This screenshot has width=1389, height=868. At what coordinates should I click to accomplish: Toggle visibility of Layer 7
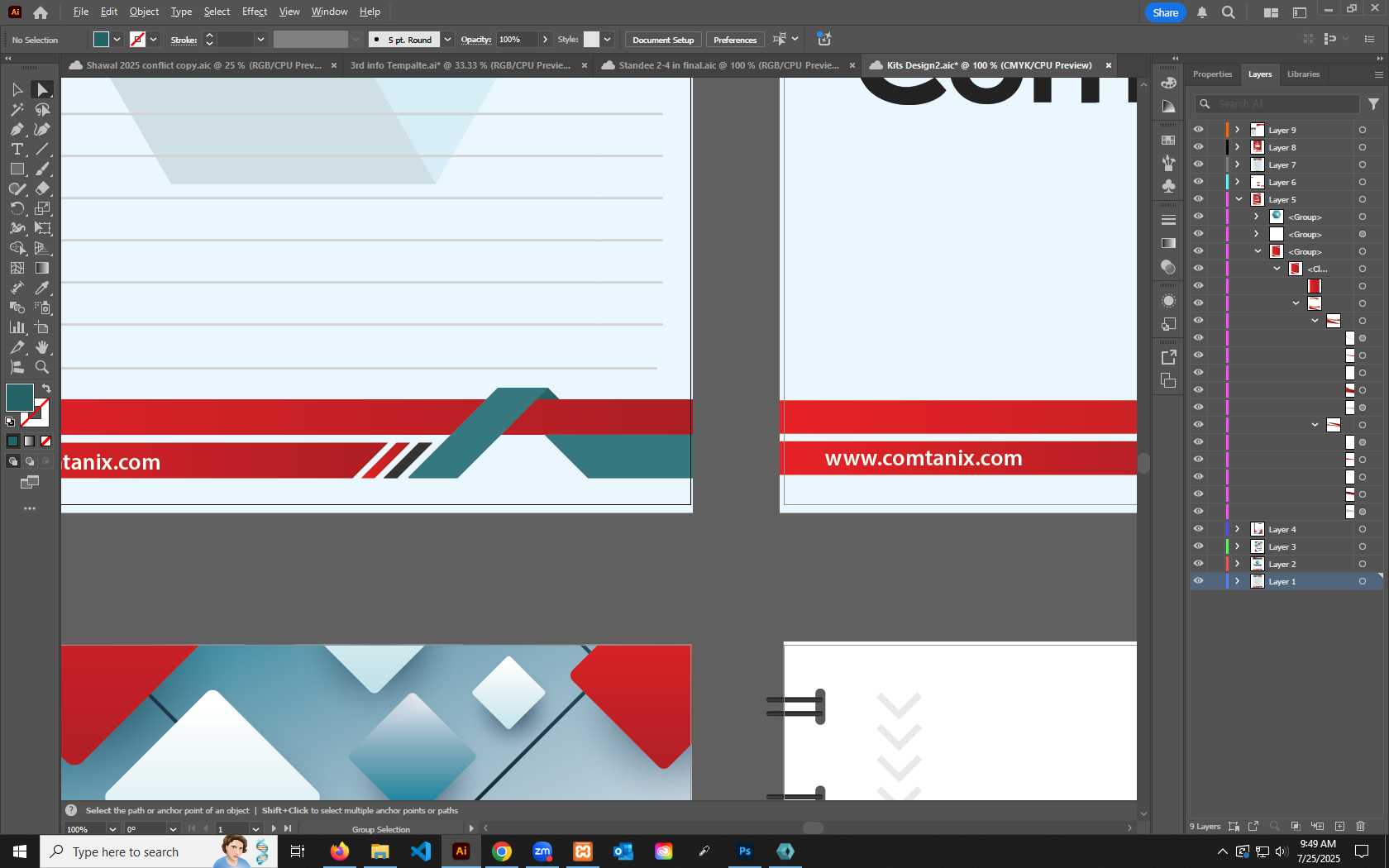(1198, 165)
